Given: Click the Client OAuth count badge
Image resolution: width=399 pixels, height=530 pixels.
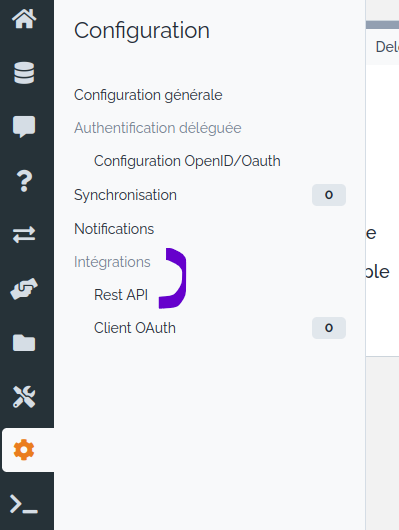Looking at the screenshot, I should [329, 328].
